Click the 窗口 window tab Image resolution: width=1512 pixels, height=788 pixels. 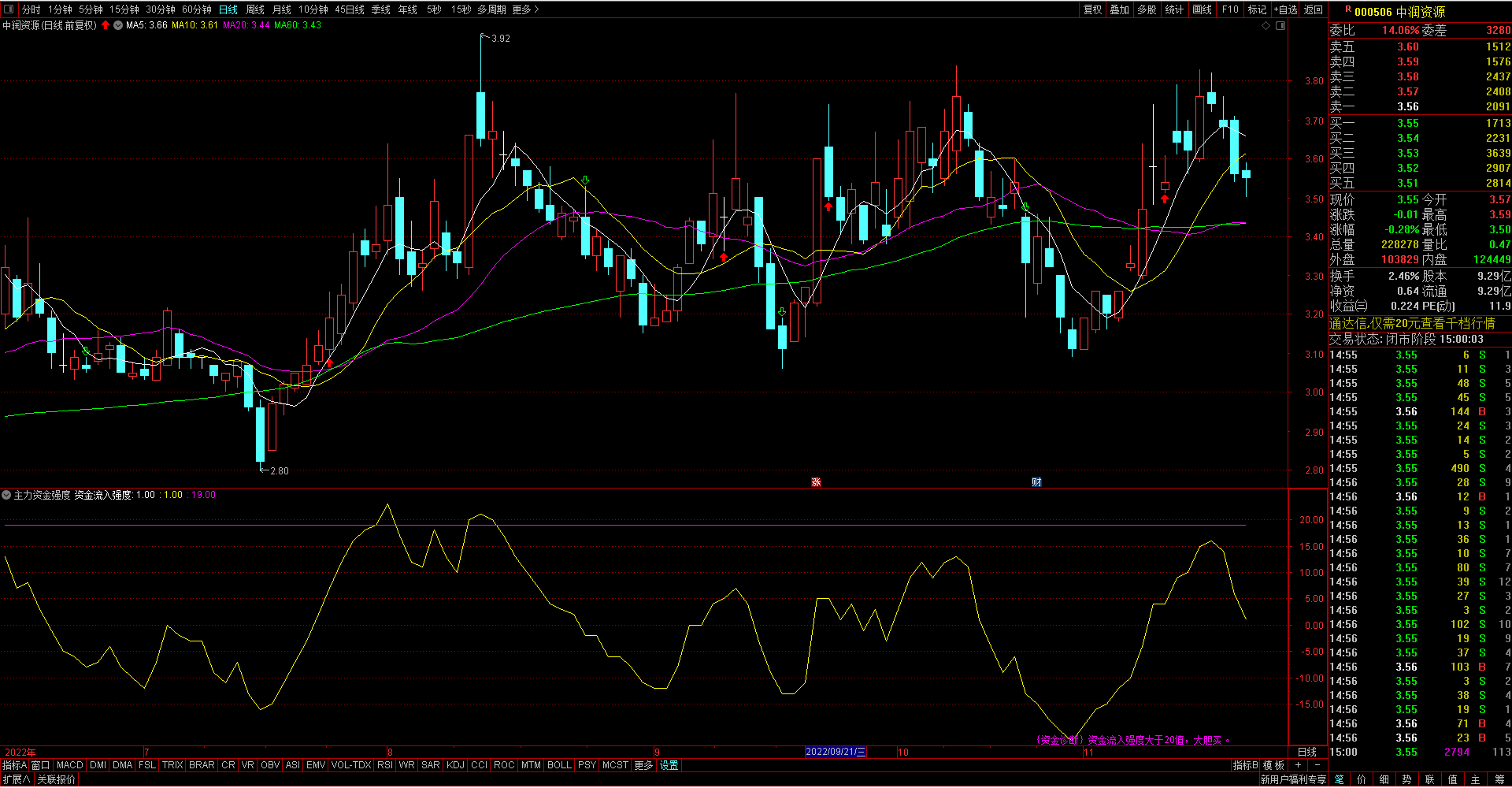[x=41, y=765]
